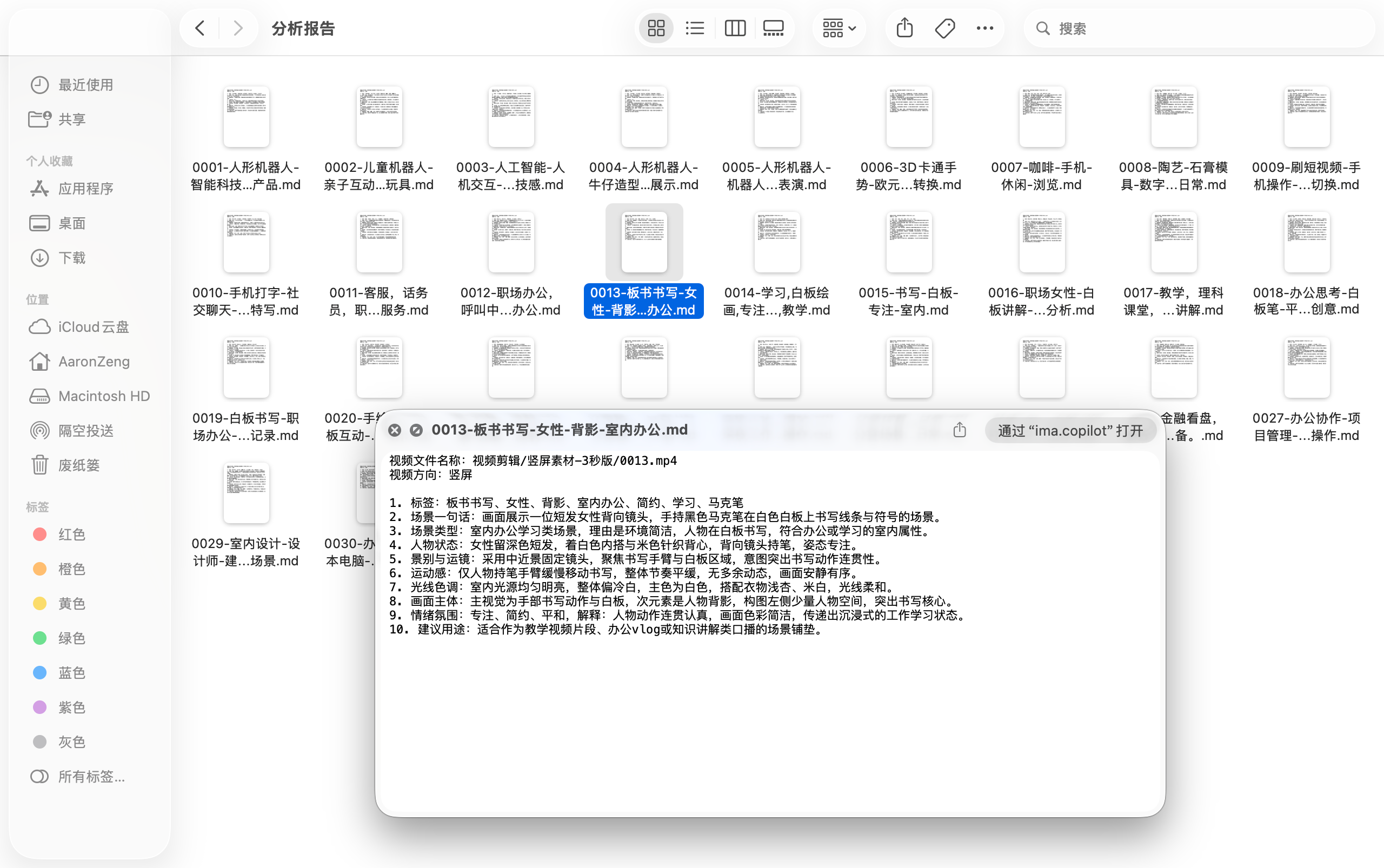Click the toolbar Share icon
1384x868 pixels.
point(904,28)
